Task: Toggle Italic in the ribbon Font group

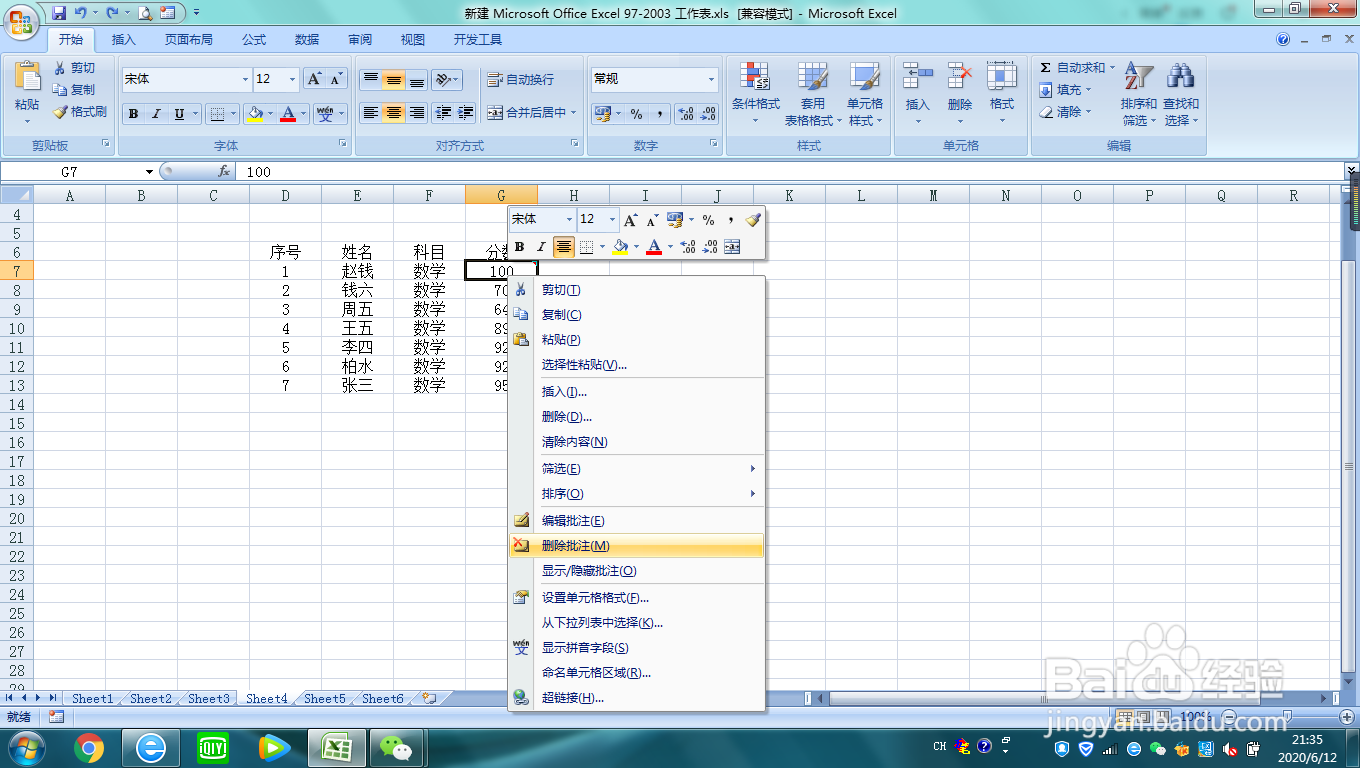Action: 156,114
